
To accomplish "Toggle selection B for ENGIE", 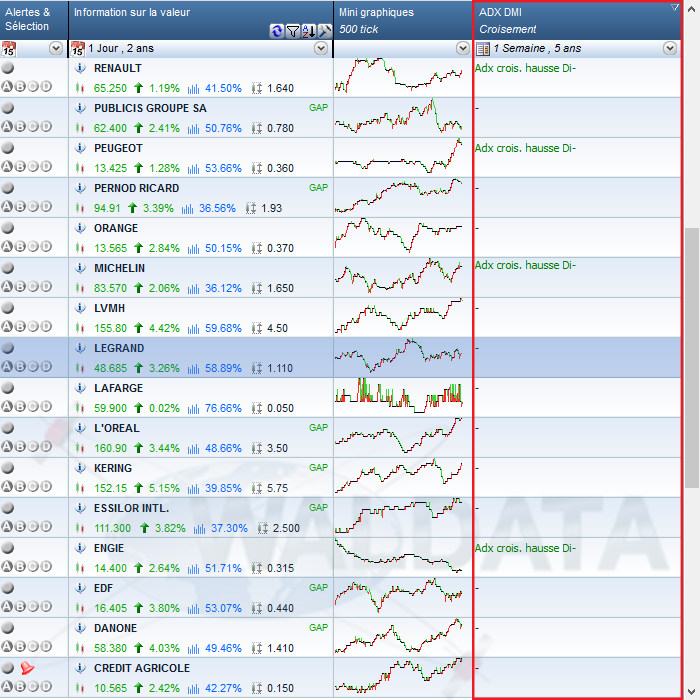I will coord(20,567).
